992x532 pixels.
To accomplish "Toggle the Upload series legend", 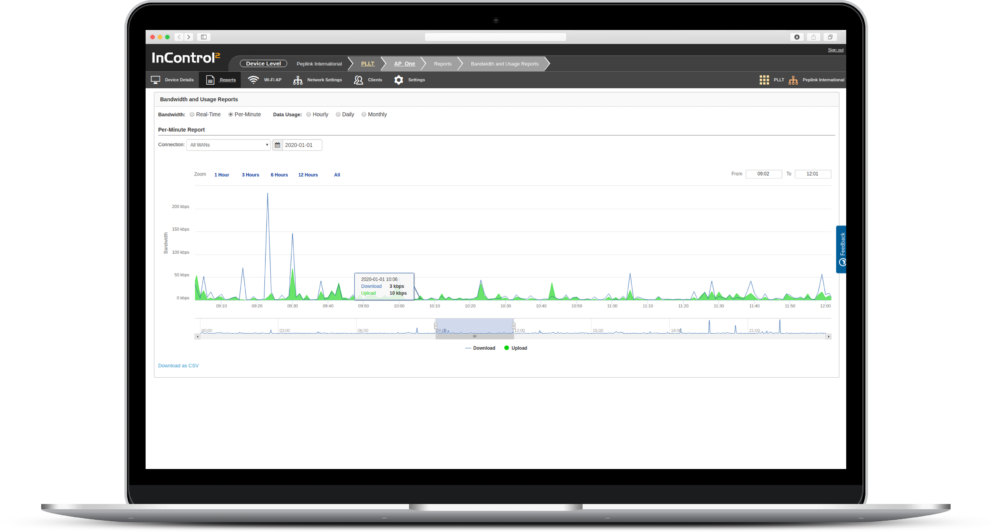I will click(516, 348).
